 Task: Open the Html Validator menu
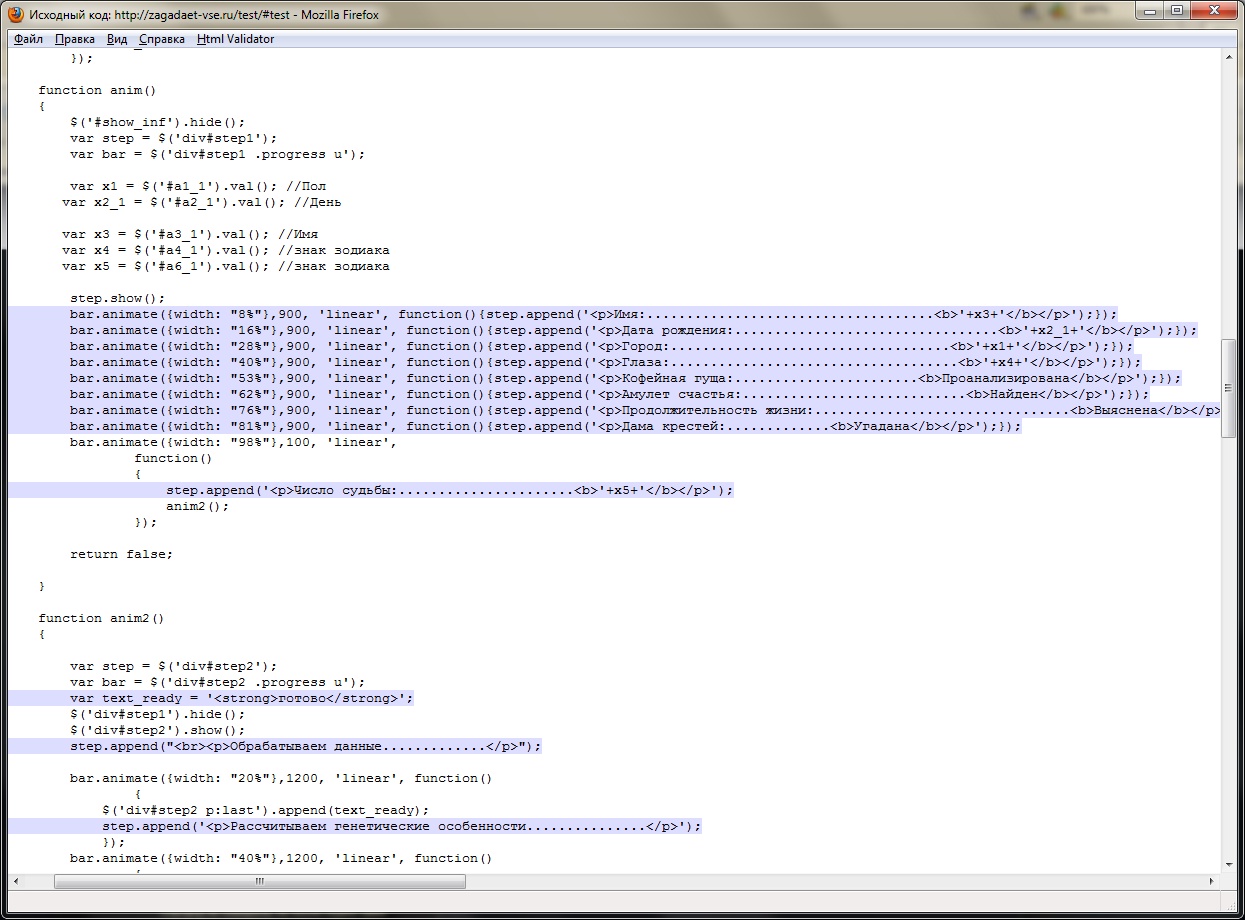[235, 39]
